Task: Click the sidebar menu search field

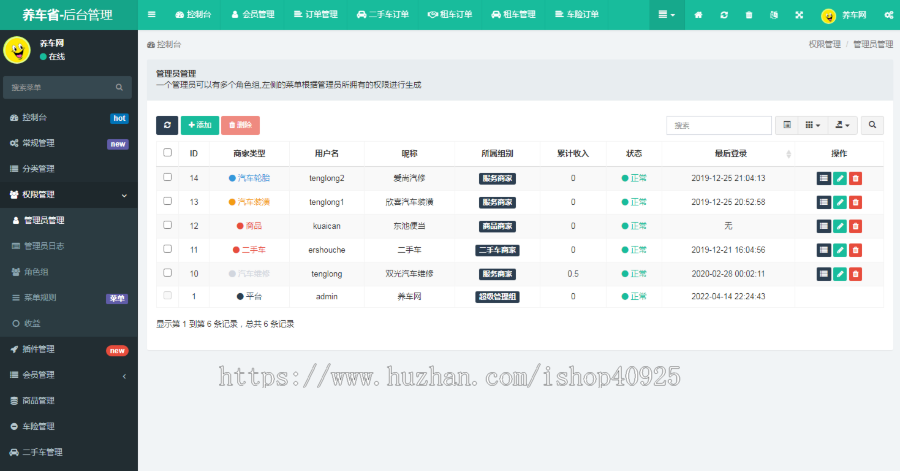Action: coord(57,87)
